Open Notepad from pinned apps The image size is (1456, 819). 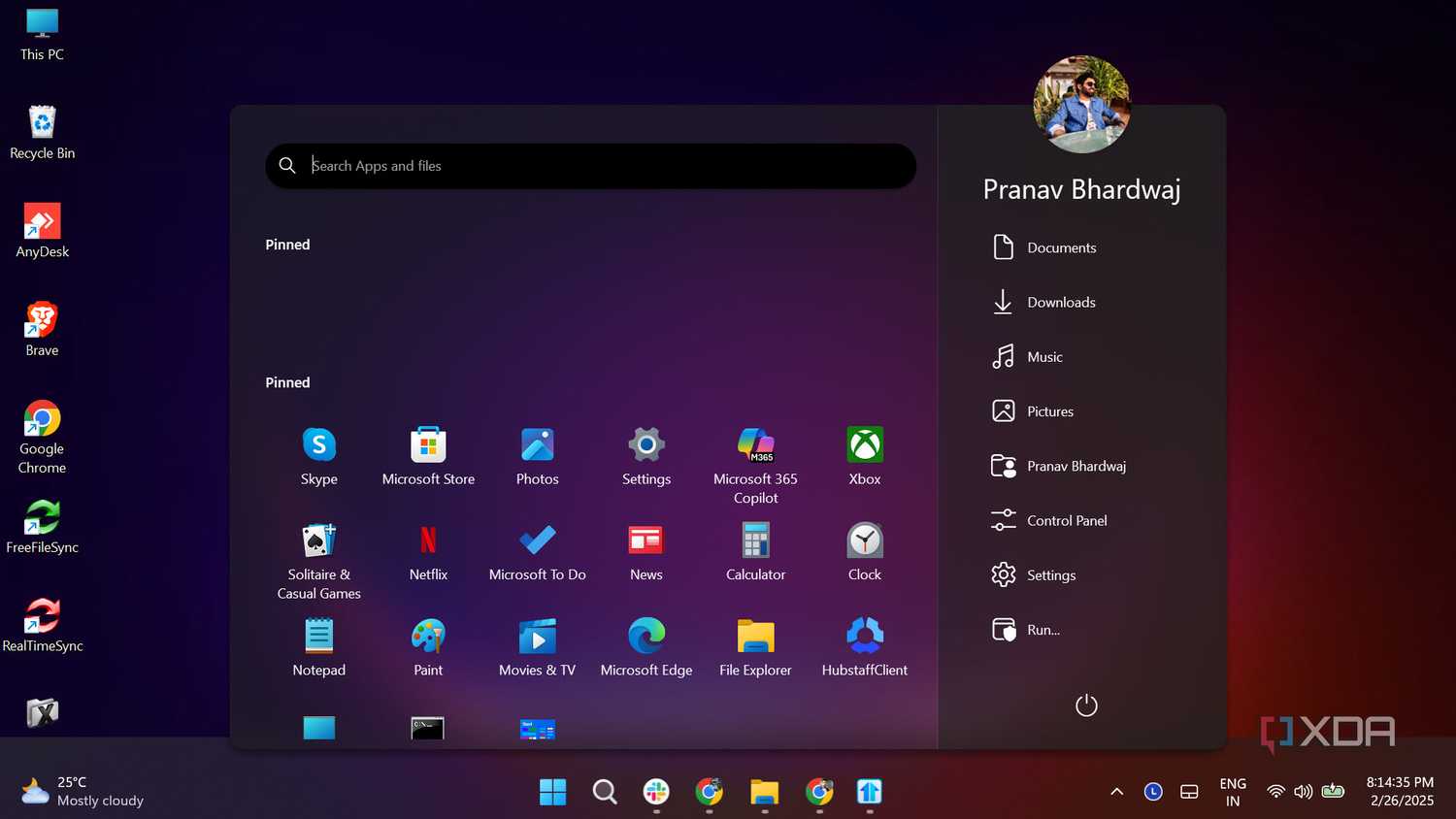point(318,647)
